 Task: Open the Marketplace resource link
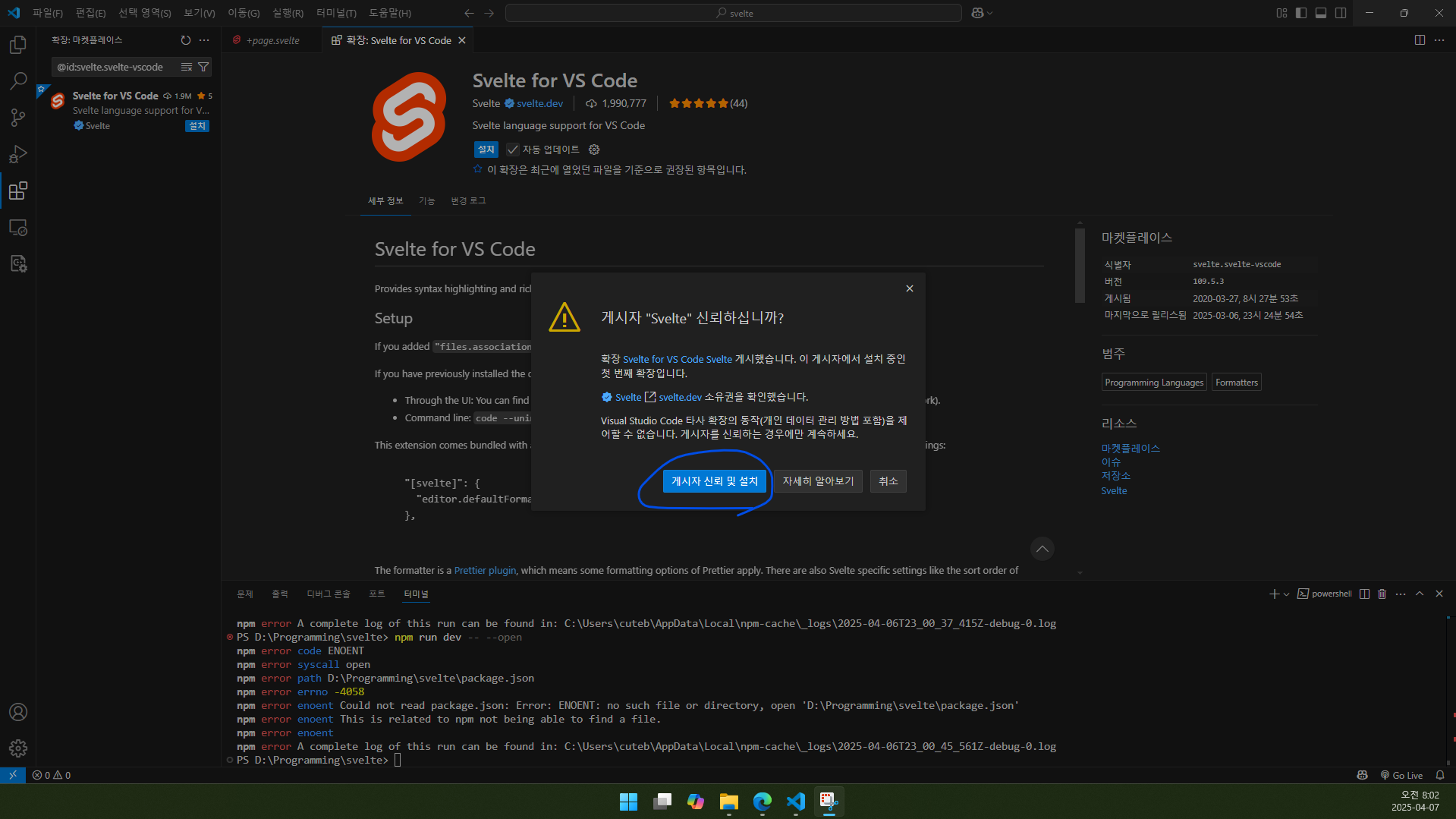(x=1131, y=448)
